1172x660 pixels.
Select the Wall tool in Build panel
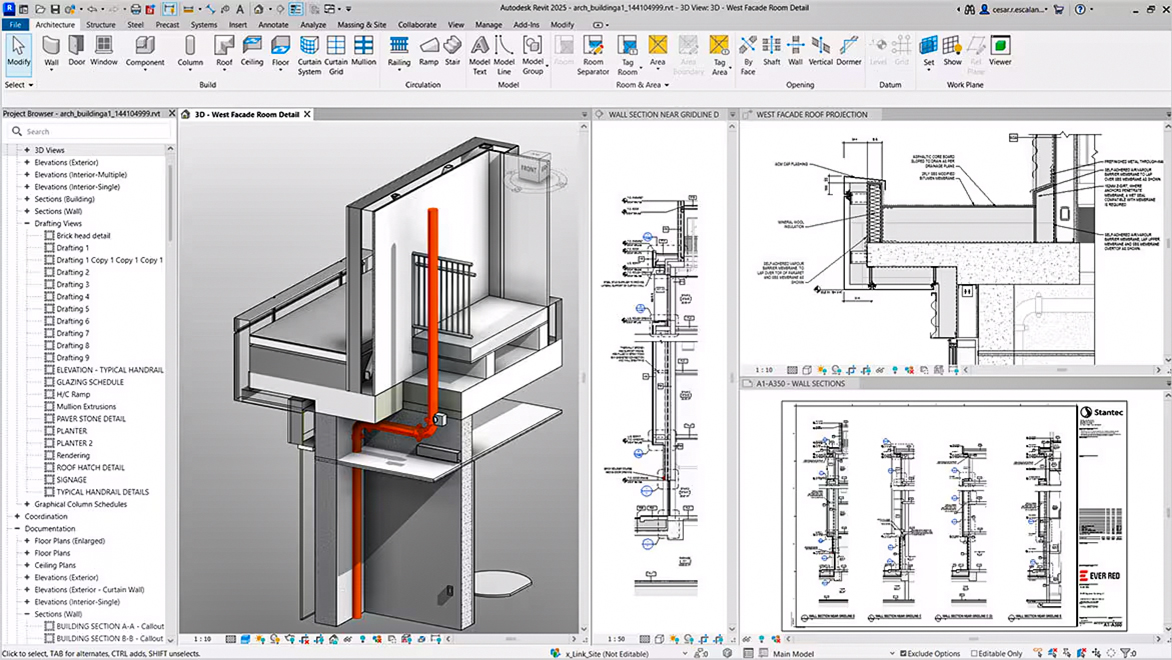click(x=51, y=51)
